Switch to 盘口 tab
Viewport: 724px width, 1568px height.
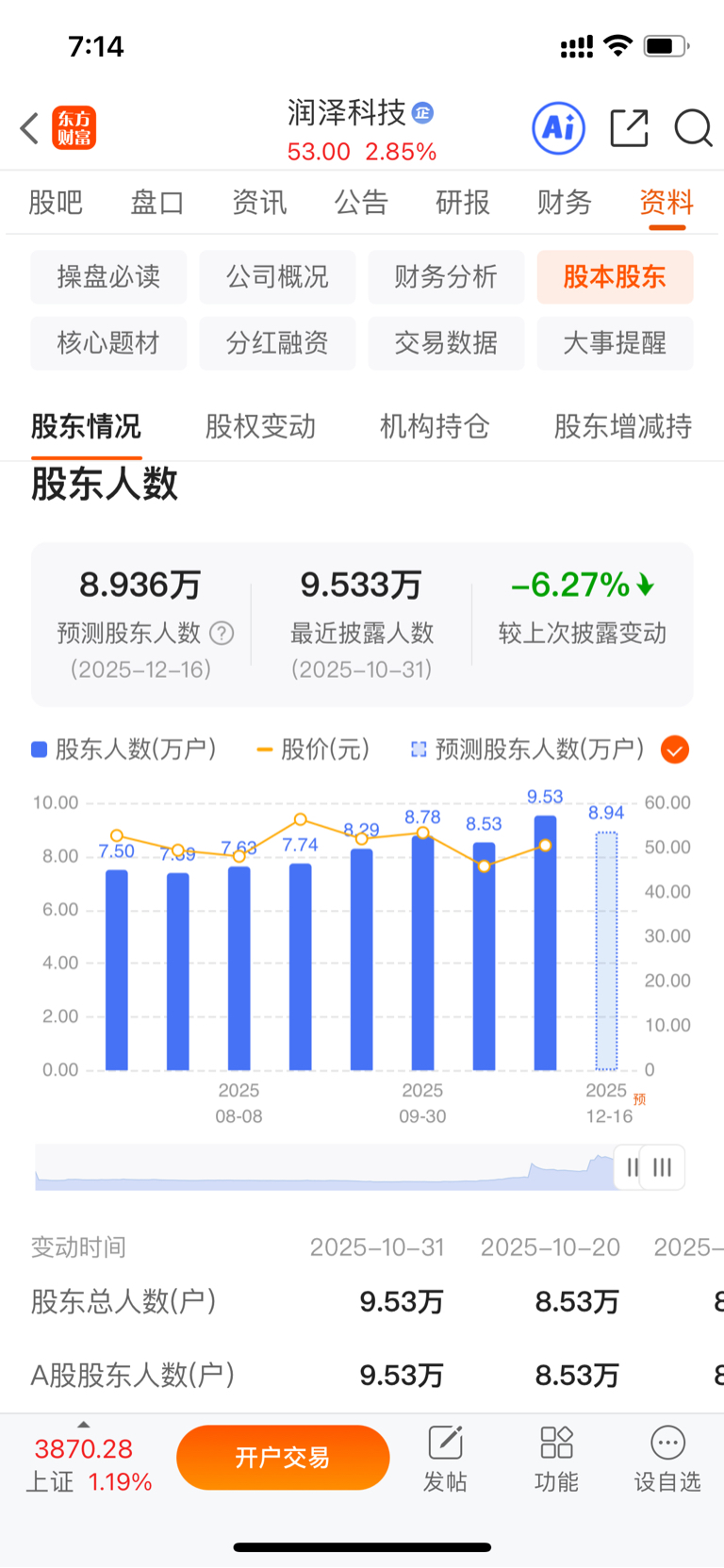click(x=157, y=202)
